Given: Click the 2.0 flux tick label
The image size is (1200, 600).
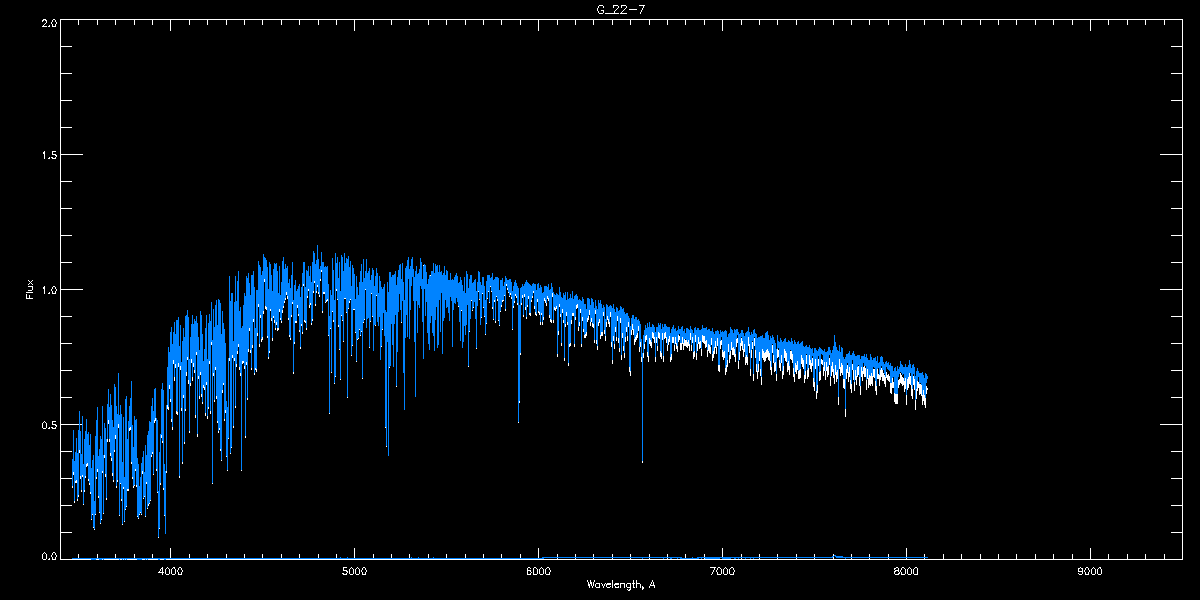Looking at the screenshot, I should (x=49, y=22).
